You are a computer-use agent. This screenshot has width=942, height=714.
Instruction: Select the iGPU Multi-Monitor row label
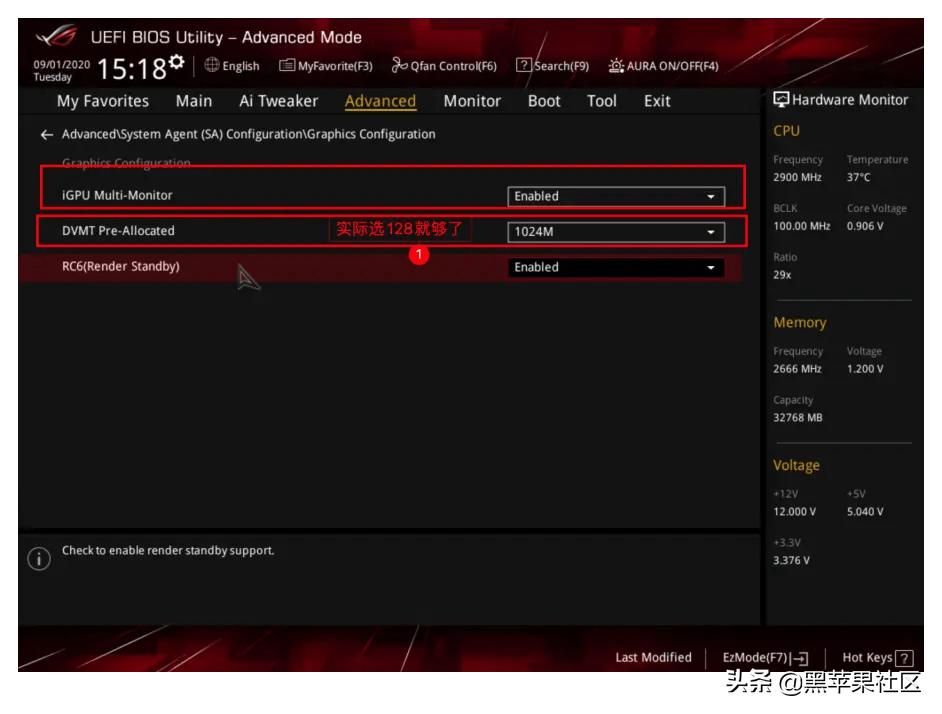point(117,195)
